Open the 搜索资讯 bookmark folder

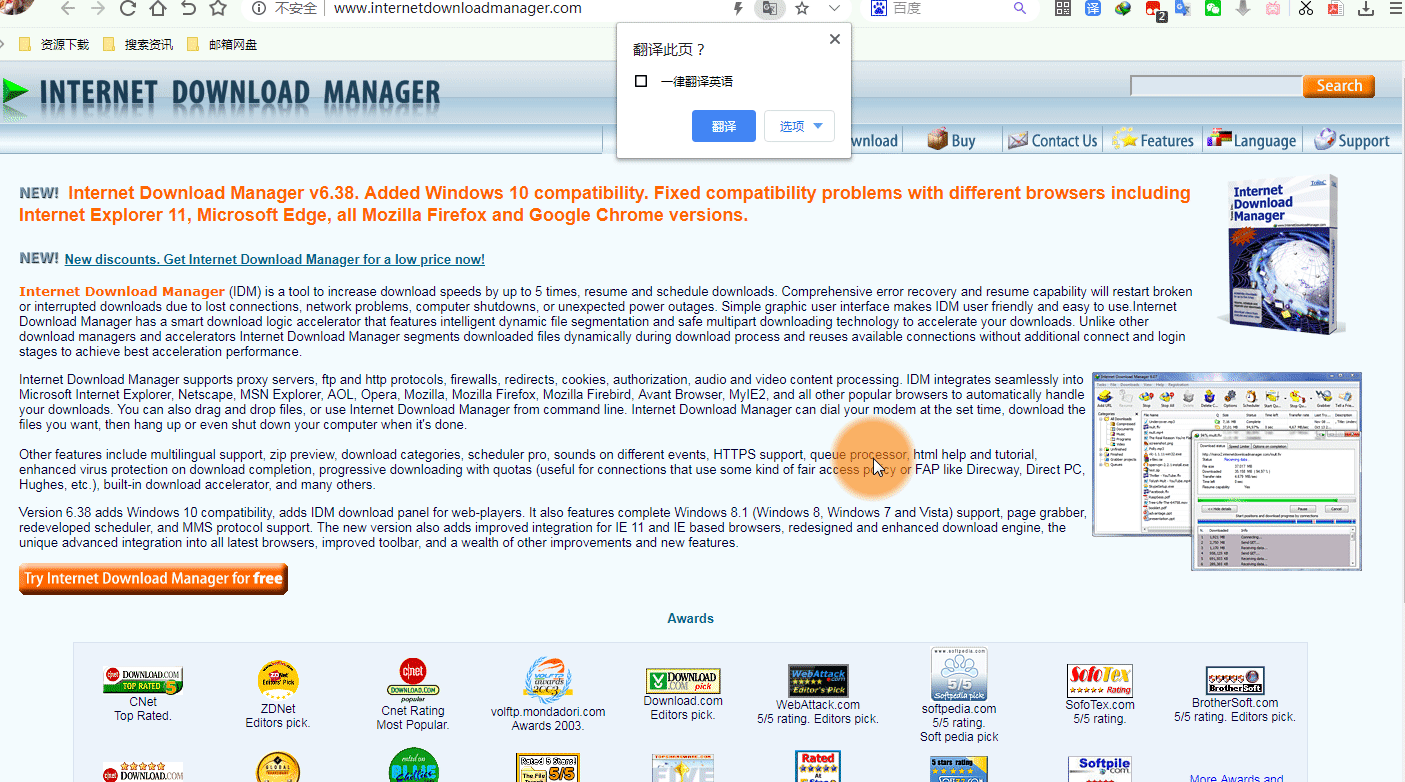click(x=138, y=44)
